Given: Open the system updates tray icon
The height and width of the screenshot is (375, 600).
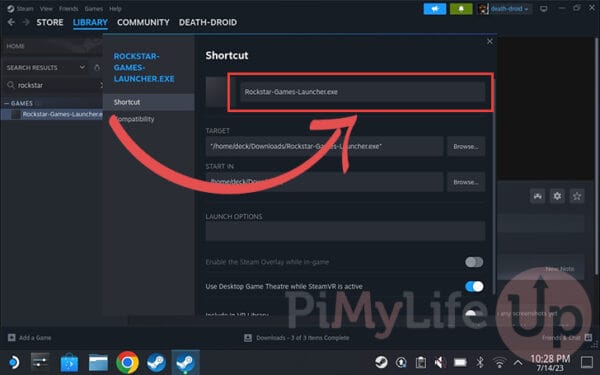Looking at the screenshot, I should tap(401, 362).
